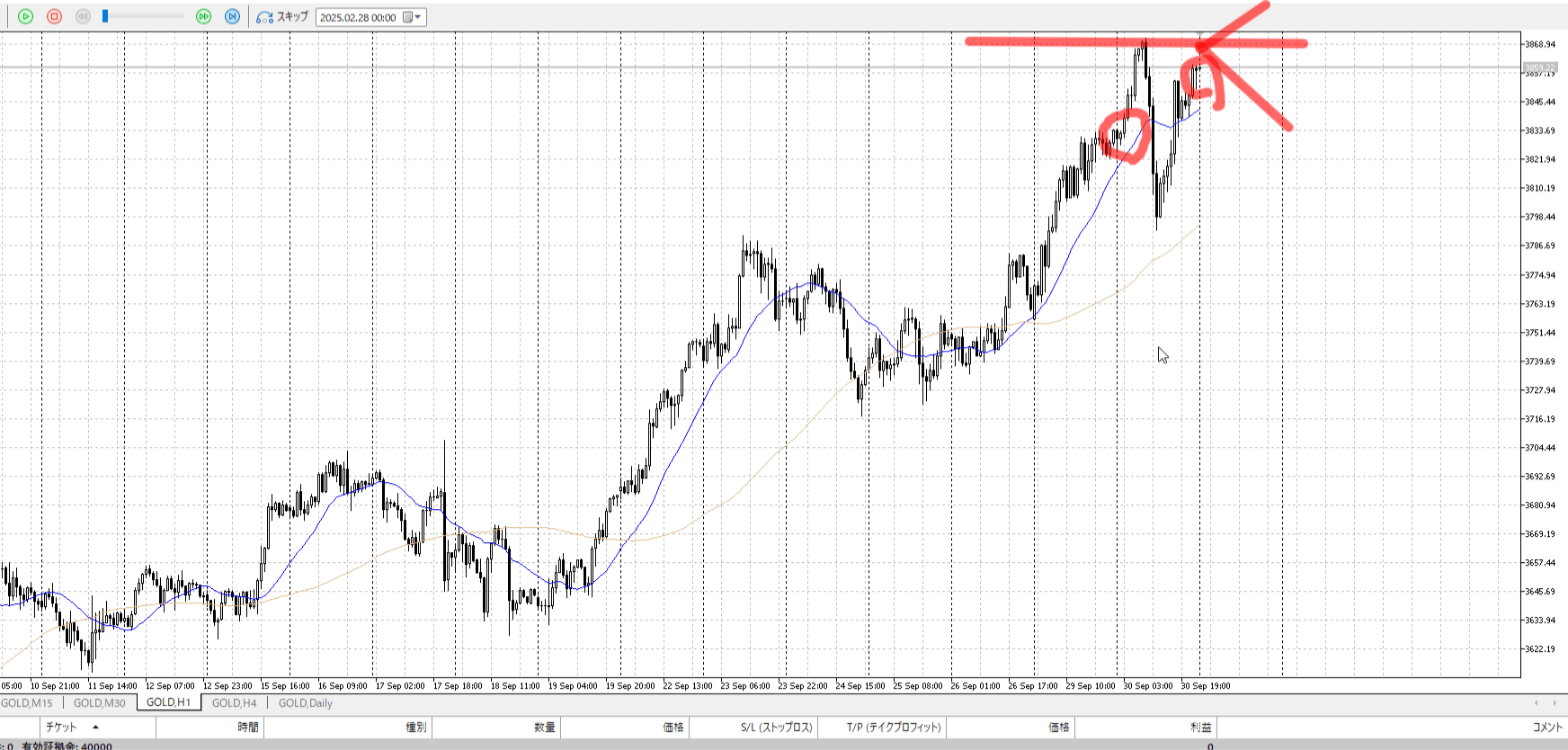Click the blue step-forward button

(x=232, y=16)
